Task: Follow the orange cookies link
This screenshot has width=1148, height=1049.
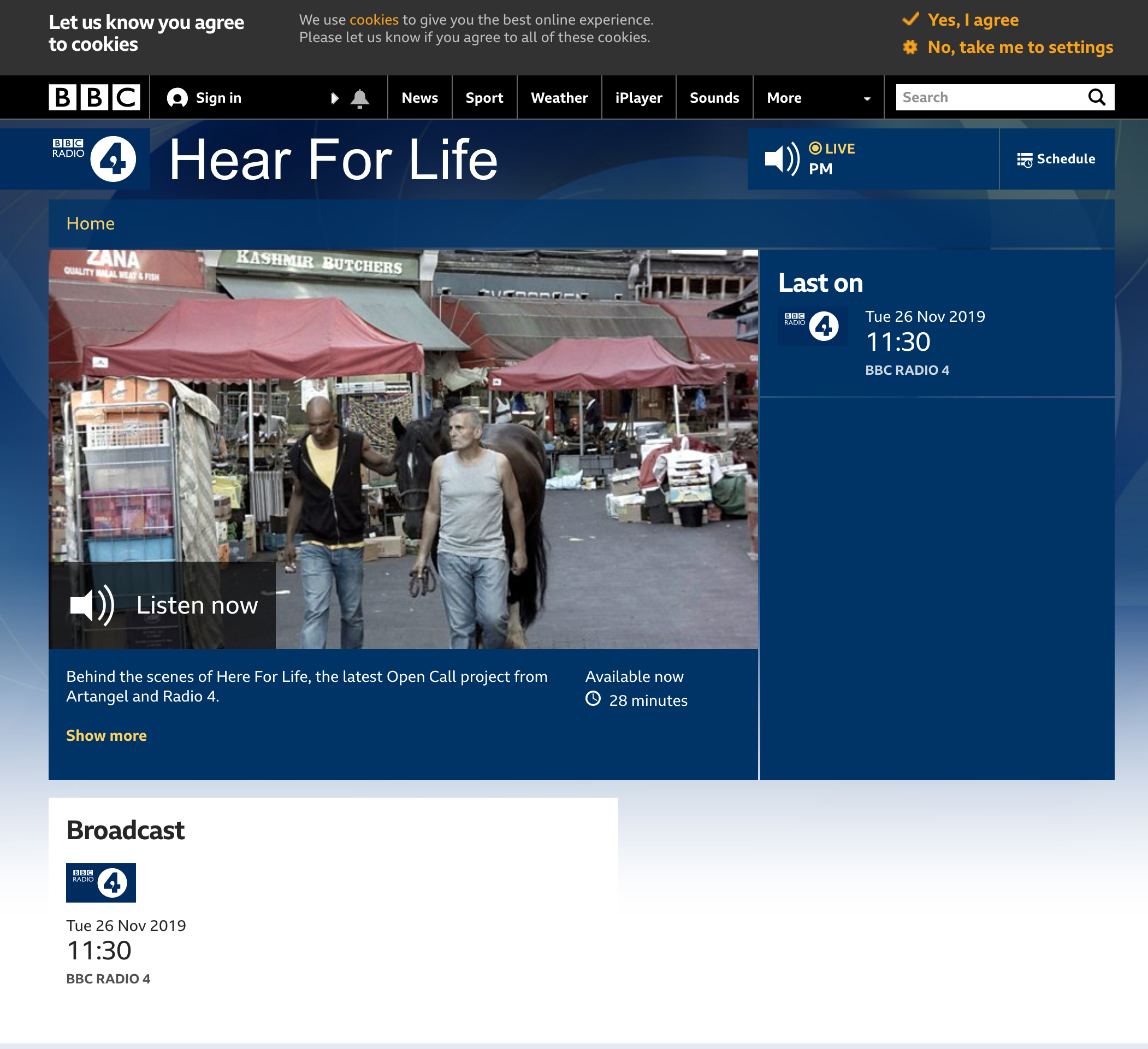Action: coord(374,19)
